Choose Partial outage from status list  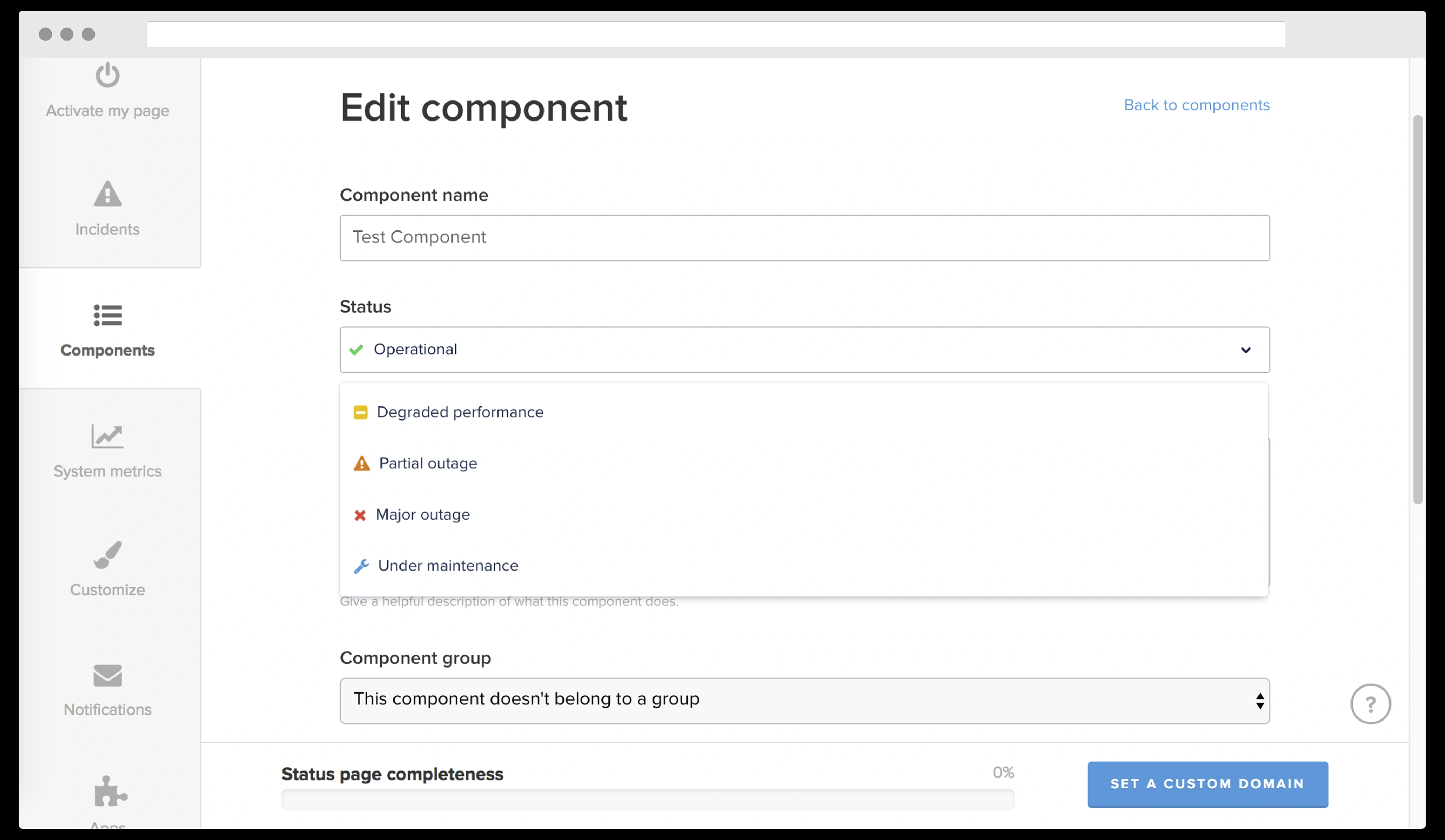(428, 463)
